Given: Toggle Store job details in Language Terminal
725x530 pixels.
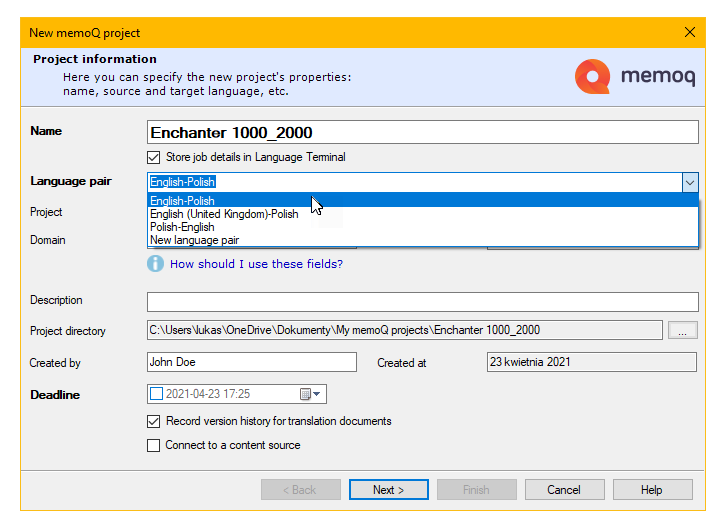Looking at the screenshot, I should coord(154,157).
